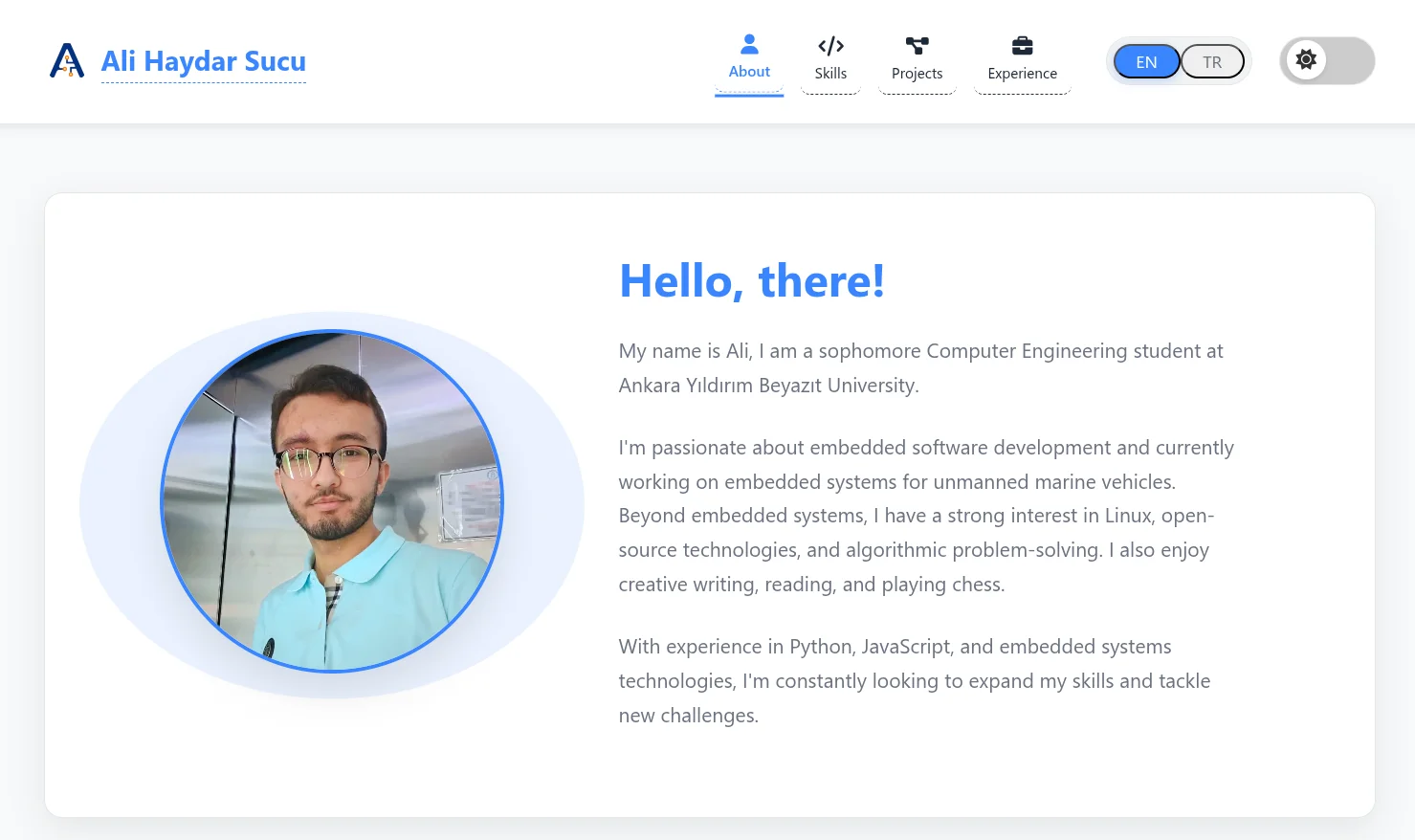Navigate to the Projects text link
The image size is (1415, 840).
point(917,74)
